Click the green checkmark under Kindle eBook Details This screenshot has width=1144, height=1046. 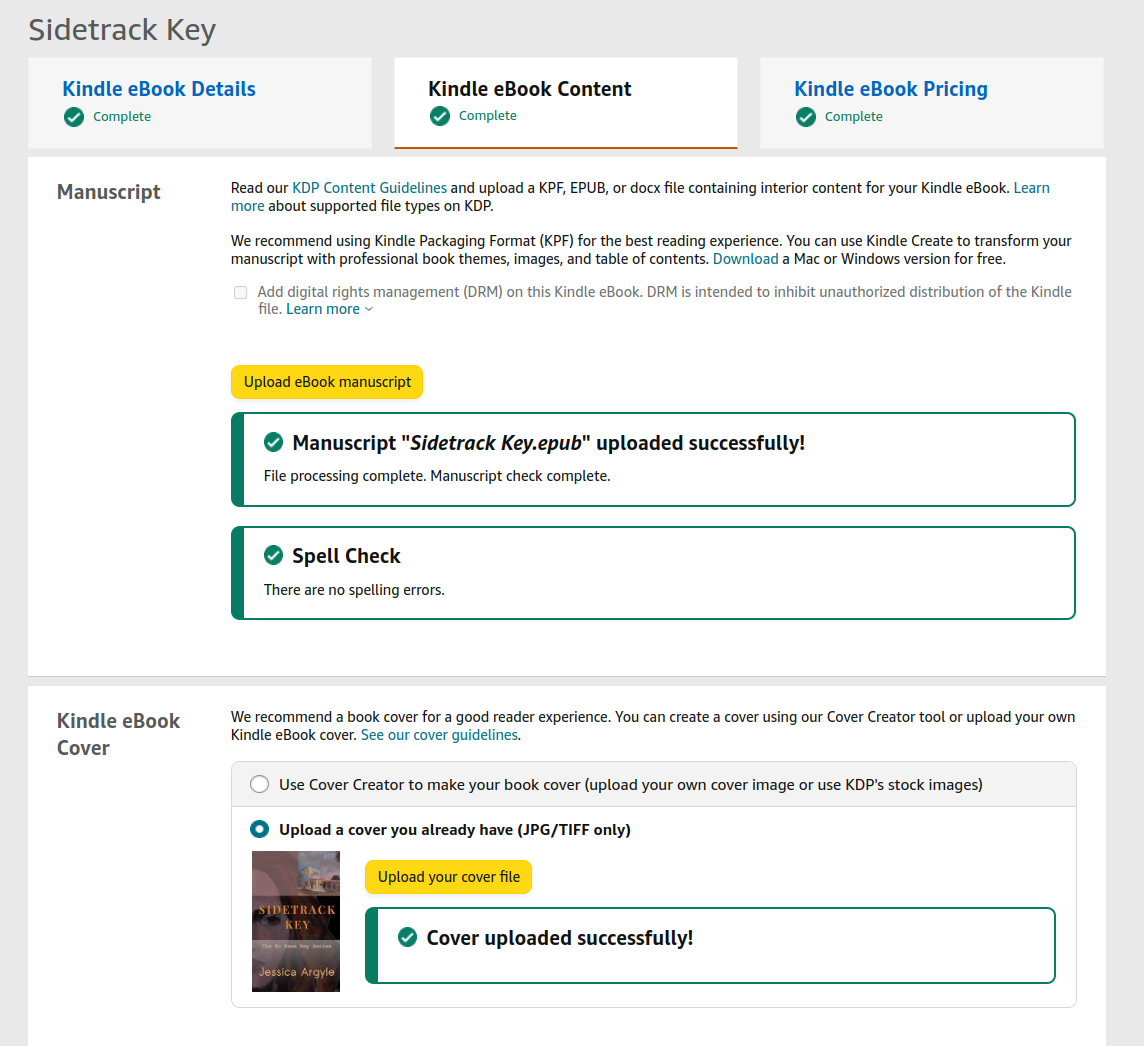(73, 117)
